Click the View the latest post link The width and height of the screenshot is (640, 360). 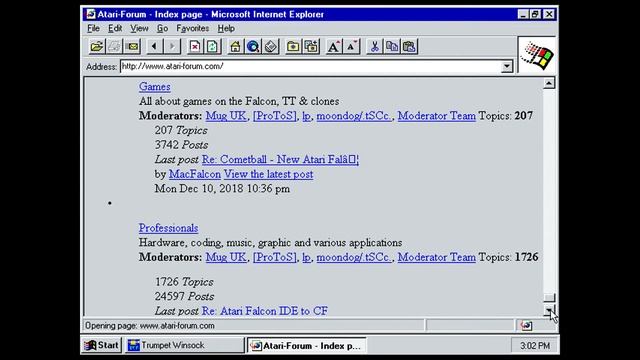269,174
